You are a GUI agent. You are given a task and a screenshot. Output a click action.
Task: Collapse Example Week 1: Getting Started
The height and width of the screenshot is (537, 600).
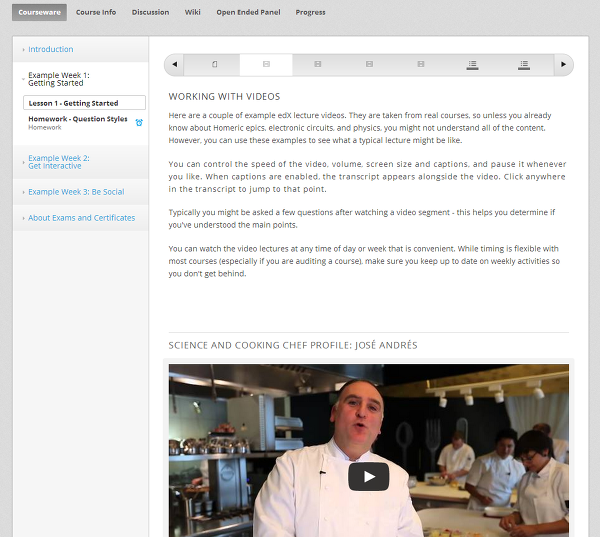[x=59, y=79]
